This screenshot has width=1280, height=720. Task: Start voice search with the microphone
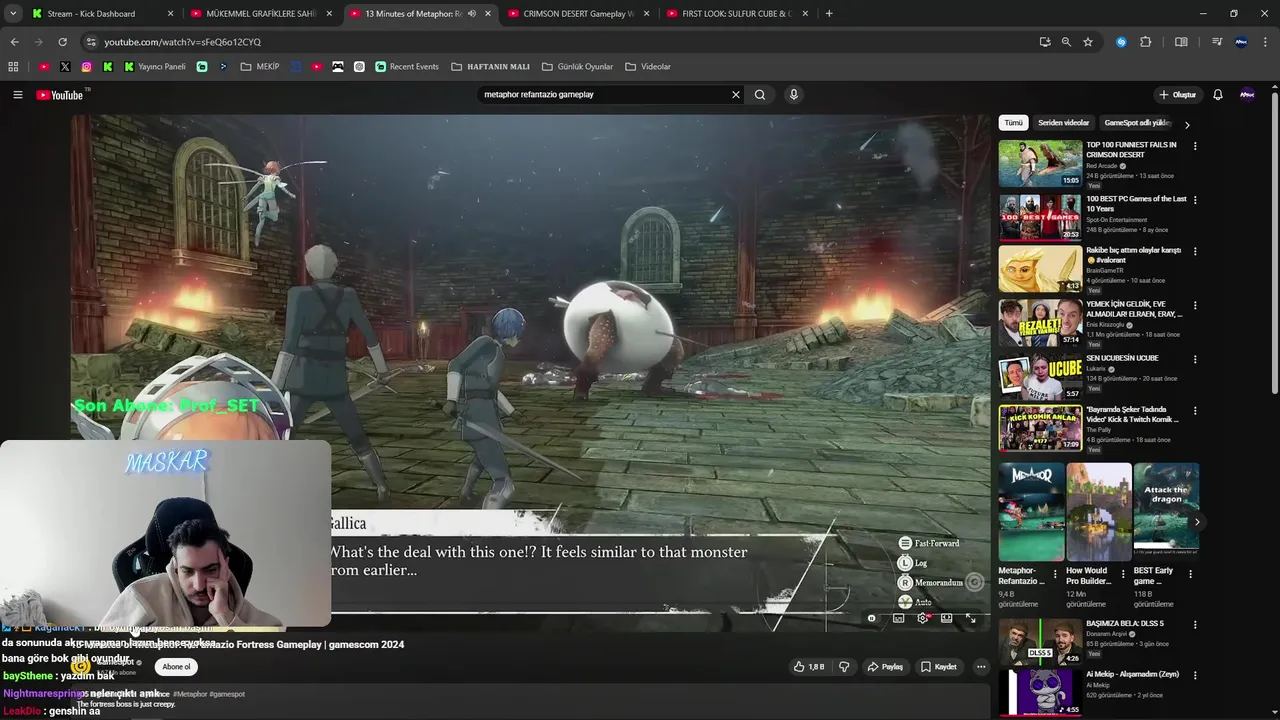794,95
